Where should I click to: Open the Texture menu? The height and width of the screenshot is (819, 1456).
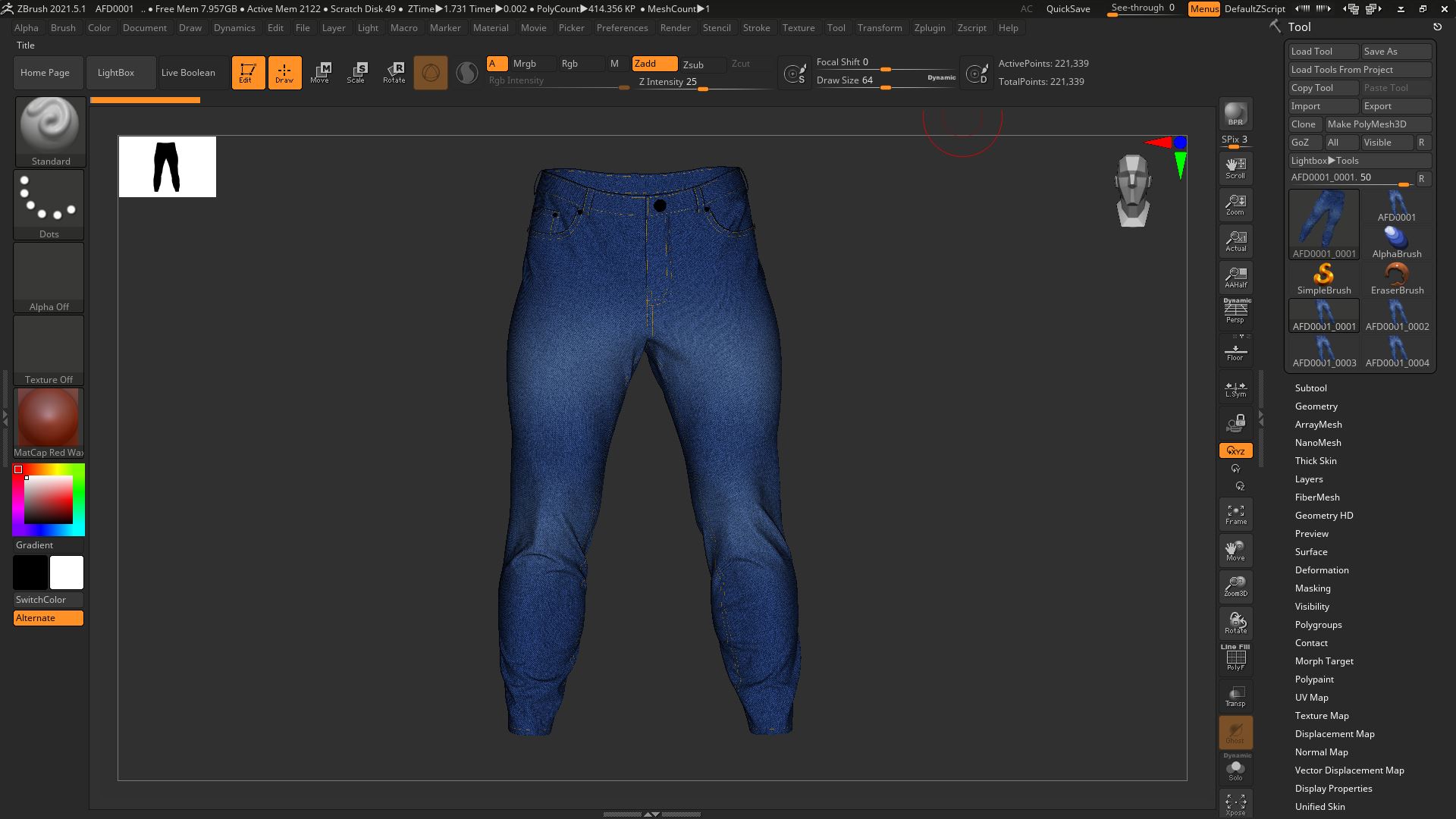(799, 28)
